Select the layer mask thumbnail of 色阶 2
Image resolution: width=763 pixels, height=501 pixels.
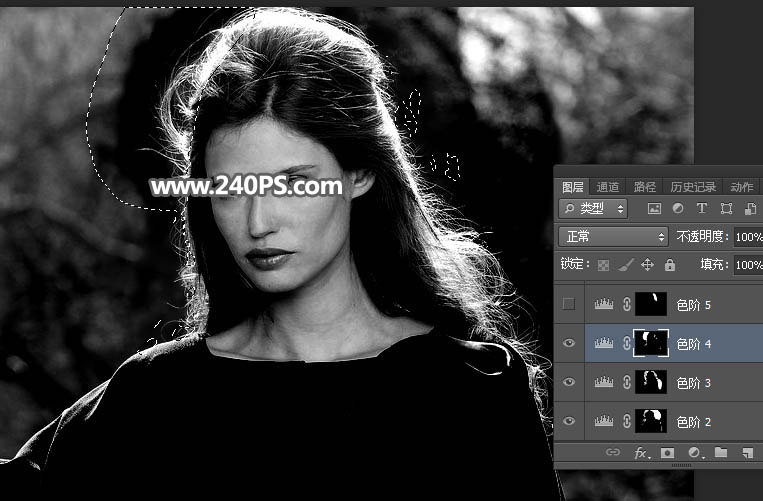click(651, 421)
